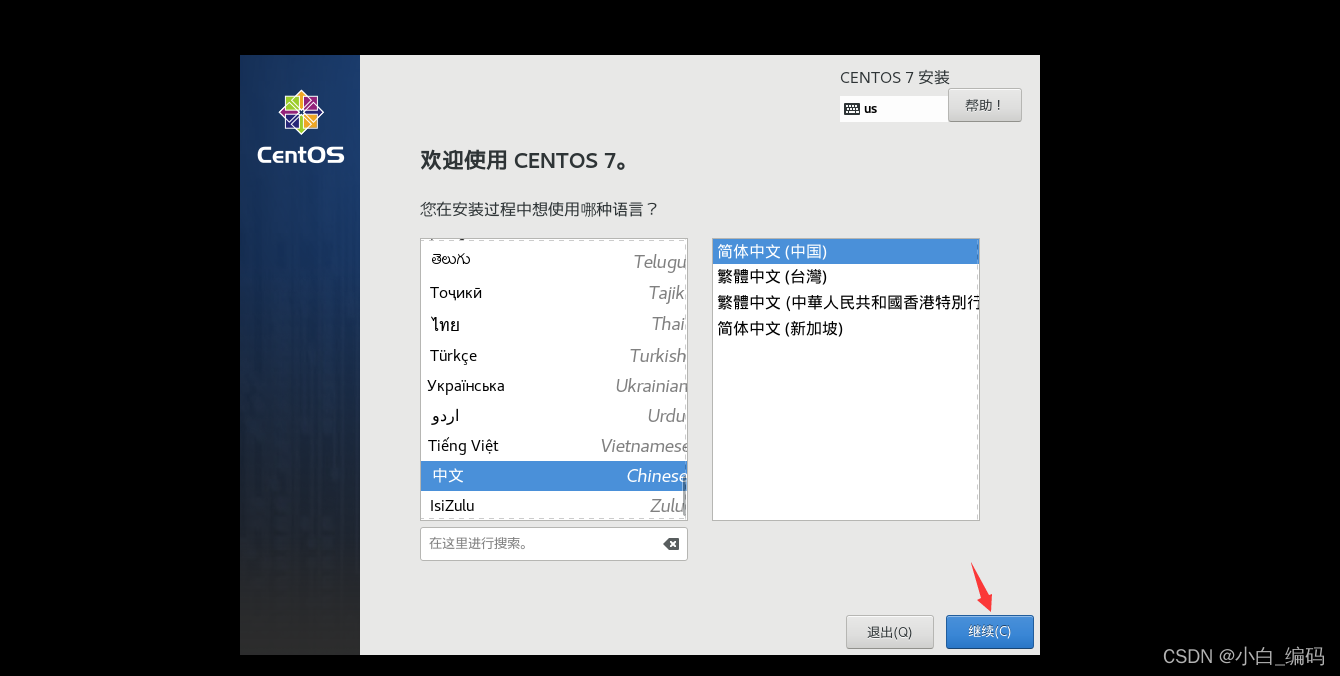This screenshot has height=676, width=1340.
Task: Pick Tiếng Việt Vietnamese language
Action: pos(554,445)
